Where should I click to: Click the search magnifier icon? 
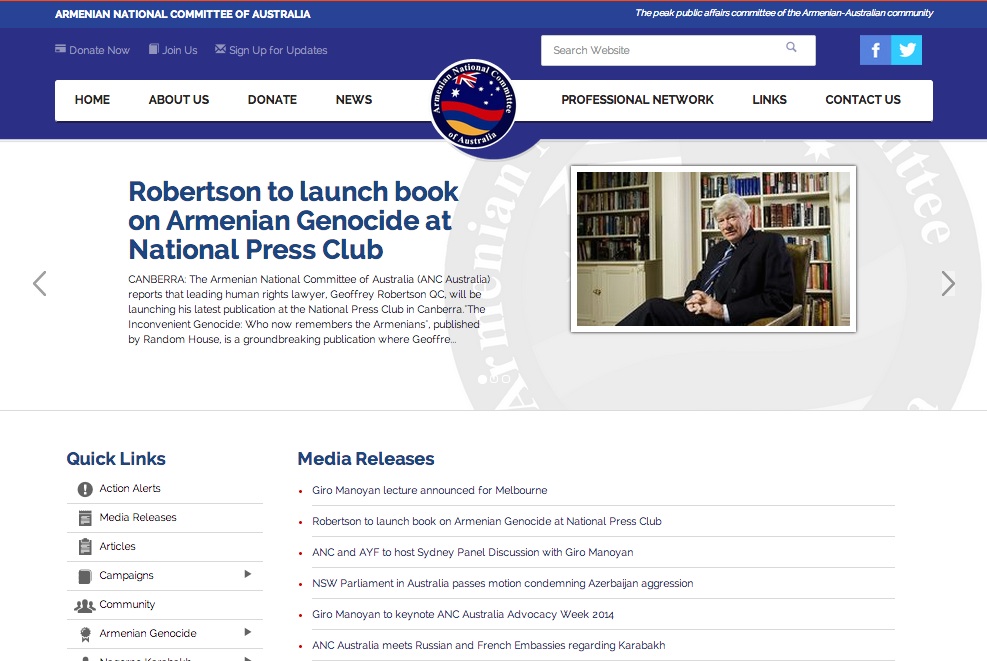coord(791,47)
